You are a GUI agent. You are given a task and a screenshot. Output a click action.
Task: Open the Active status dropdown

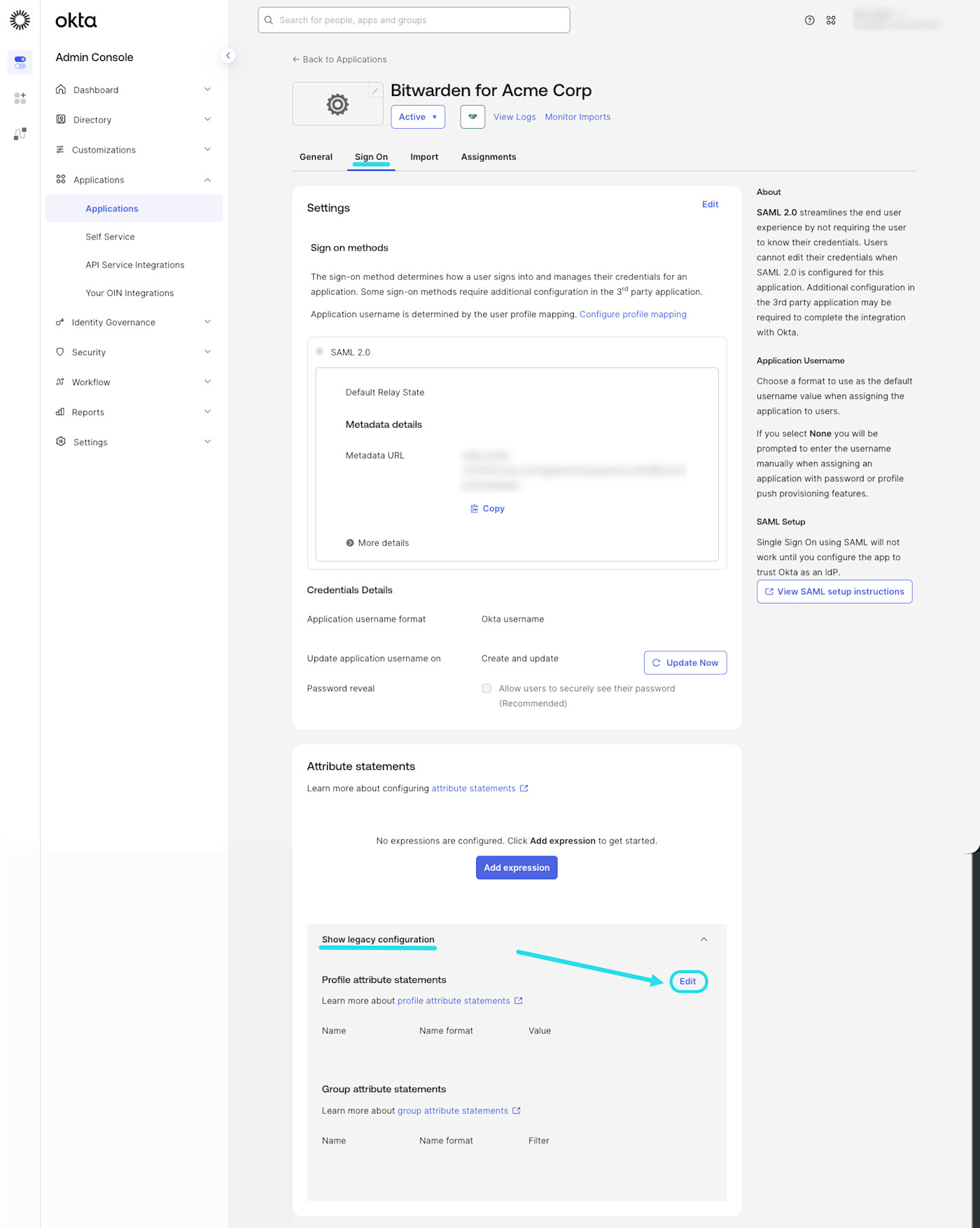pos(418,117)
